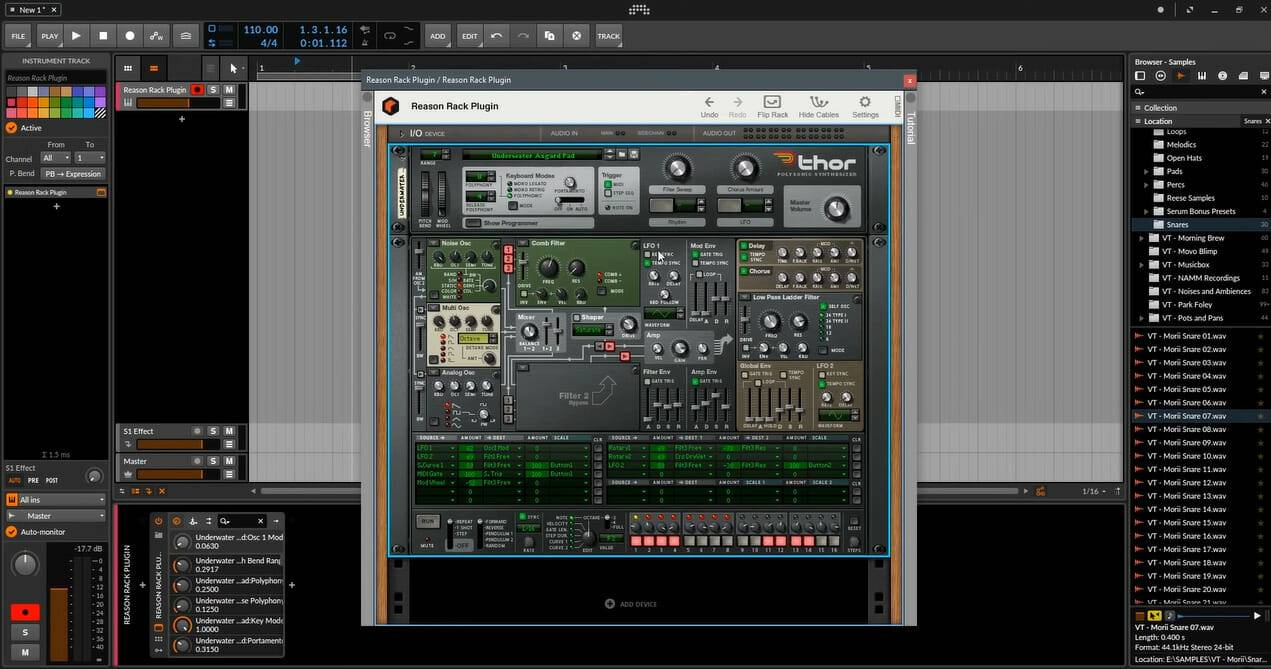Open the TRACK menu

click(608, 36)
